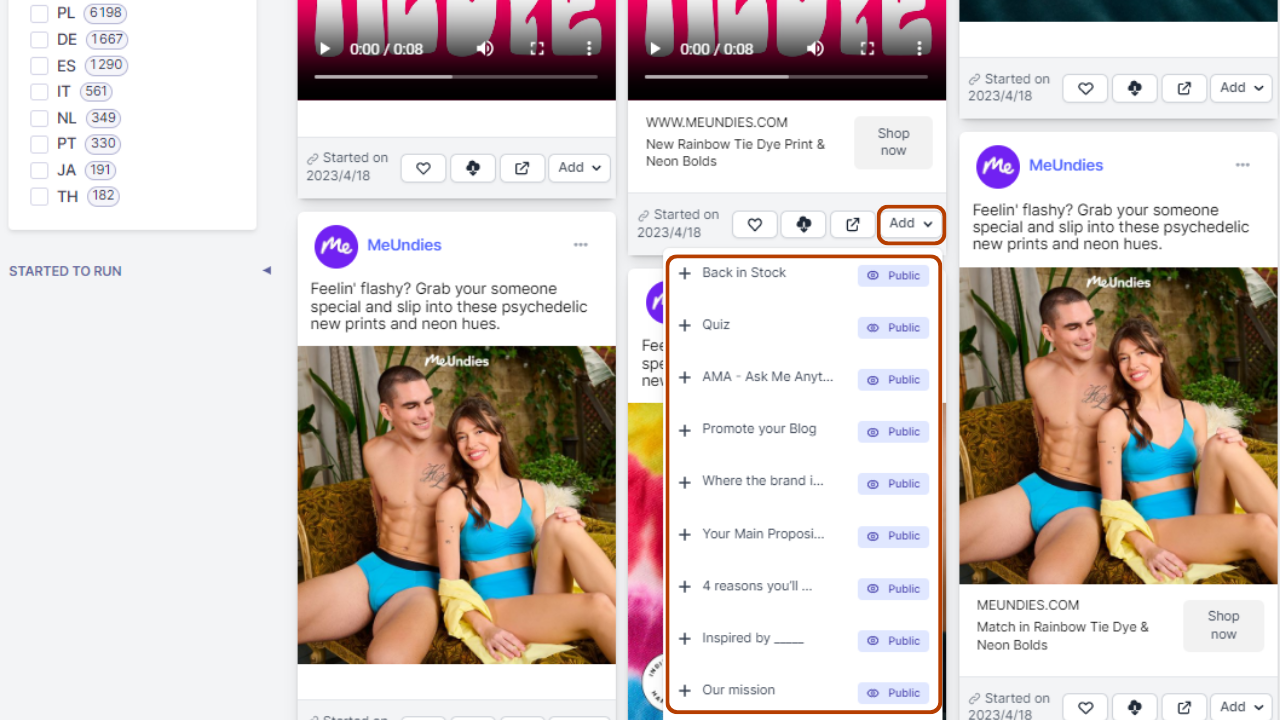Seek on the left-column video progress bar
1280x720 pixels.
click(456, 76)
